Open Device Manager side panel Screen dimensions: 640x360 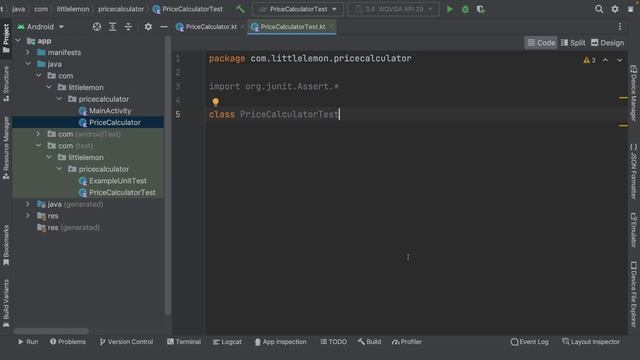coord(633,93)
